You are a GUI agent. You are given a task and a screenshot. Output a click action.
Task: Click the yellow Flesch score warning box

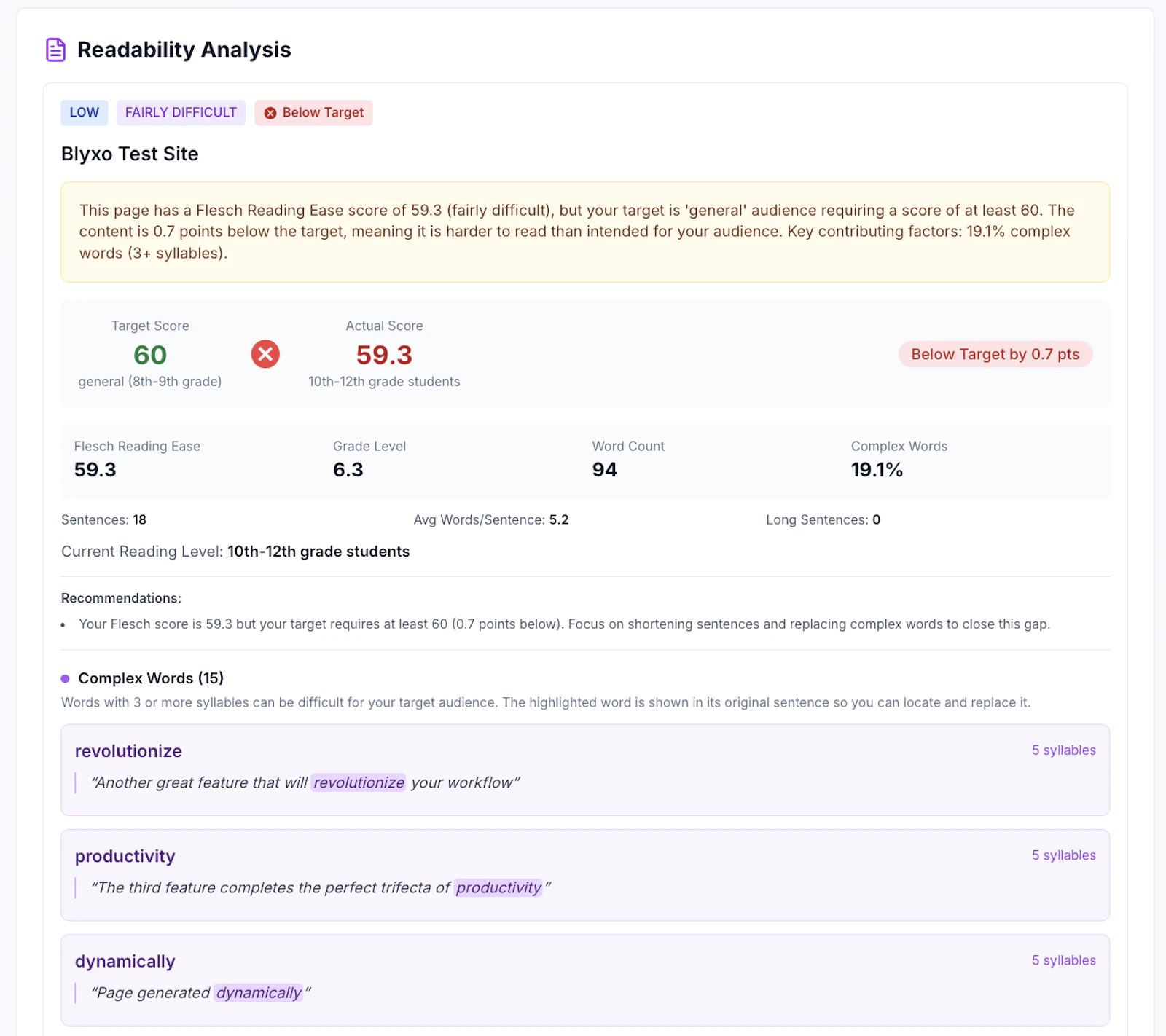tap(585, 232)
